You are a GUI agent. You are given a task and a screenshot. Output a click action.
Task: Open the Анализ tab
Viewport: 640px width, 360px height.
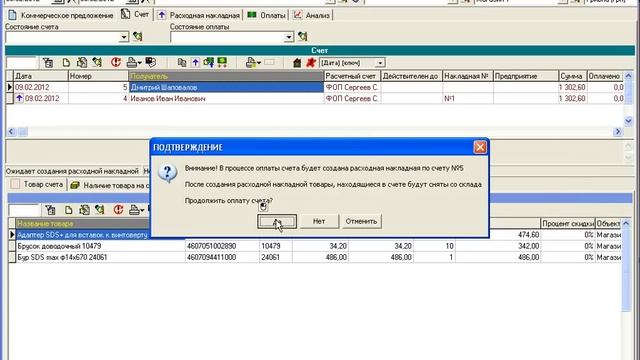tap(312, 15)
